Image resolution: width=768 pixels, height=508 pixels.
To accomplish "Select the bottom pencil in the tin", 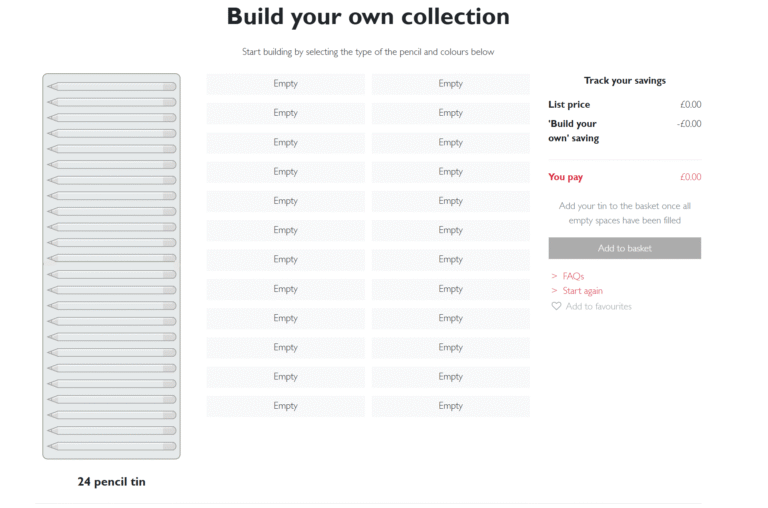I will [111, 446].
